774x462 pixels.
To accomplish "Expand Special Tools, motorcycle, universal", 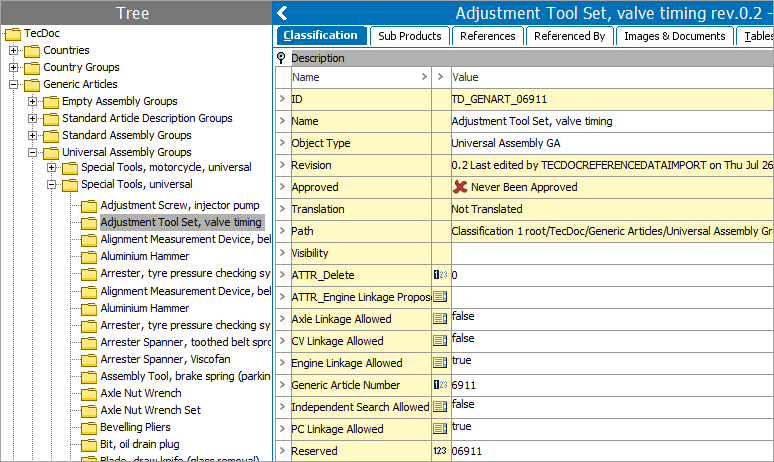I will pos(51,168).
